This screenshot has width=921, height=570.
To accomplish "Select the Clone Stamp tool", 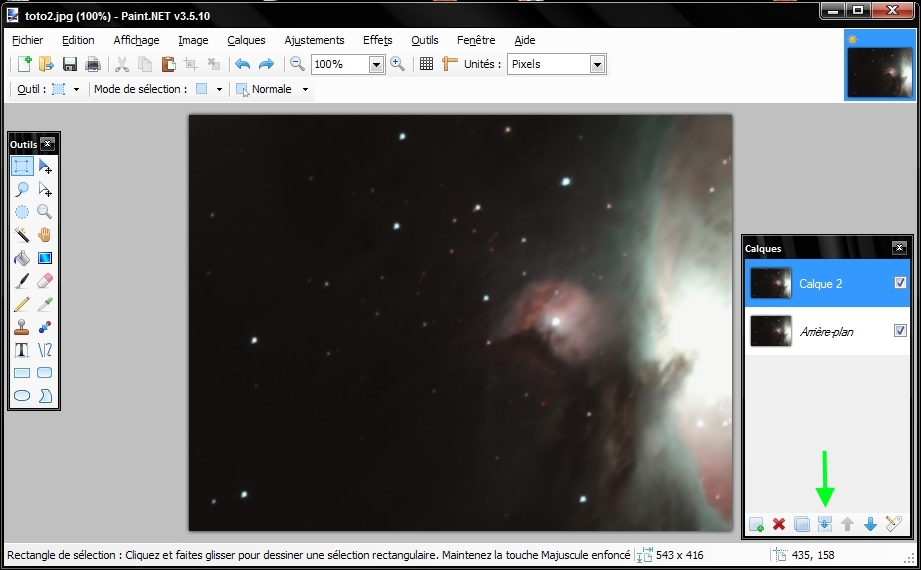I will pos(22,327).
